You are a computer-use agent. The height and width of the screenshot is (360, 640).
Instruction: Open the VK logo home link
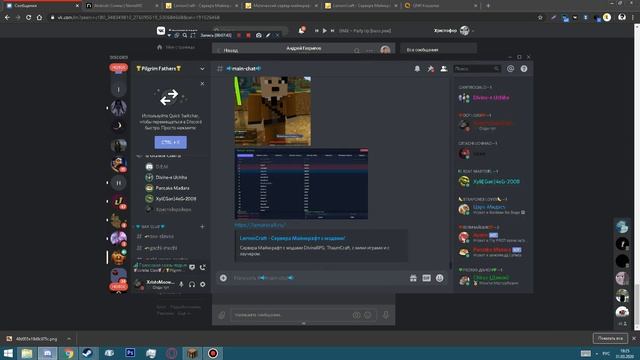161,31
